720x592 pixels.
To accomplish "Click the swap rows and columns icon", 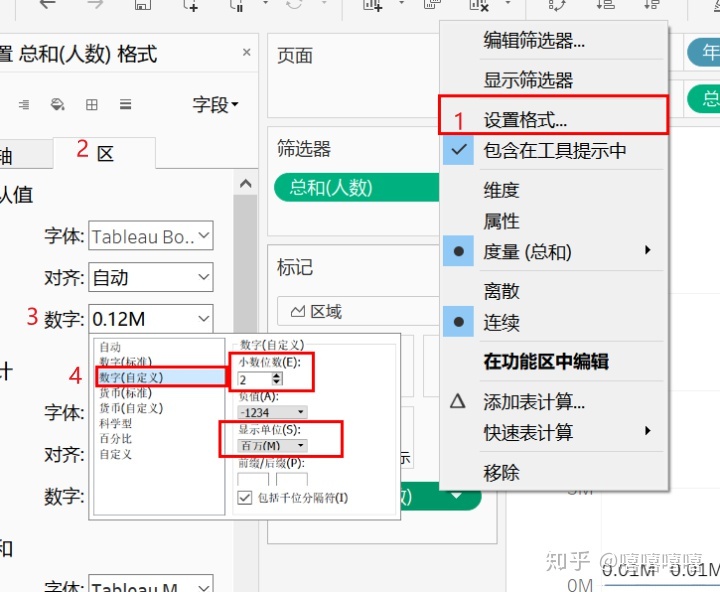I will click(557, 5).
